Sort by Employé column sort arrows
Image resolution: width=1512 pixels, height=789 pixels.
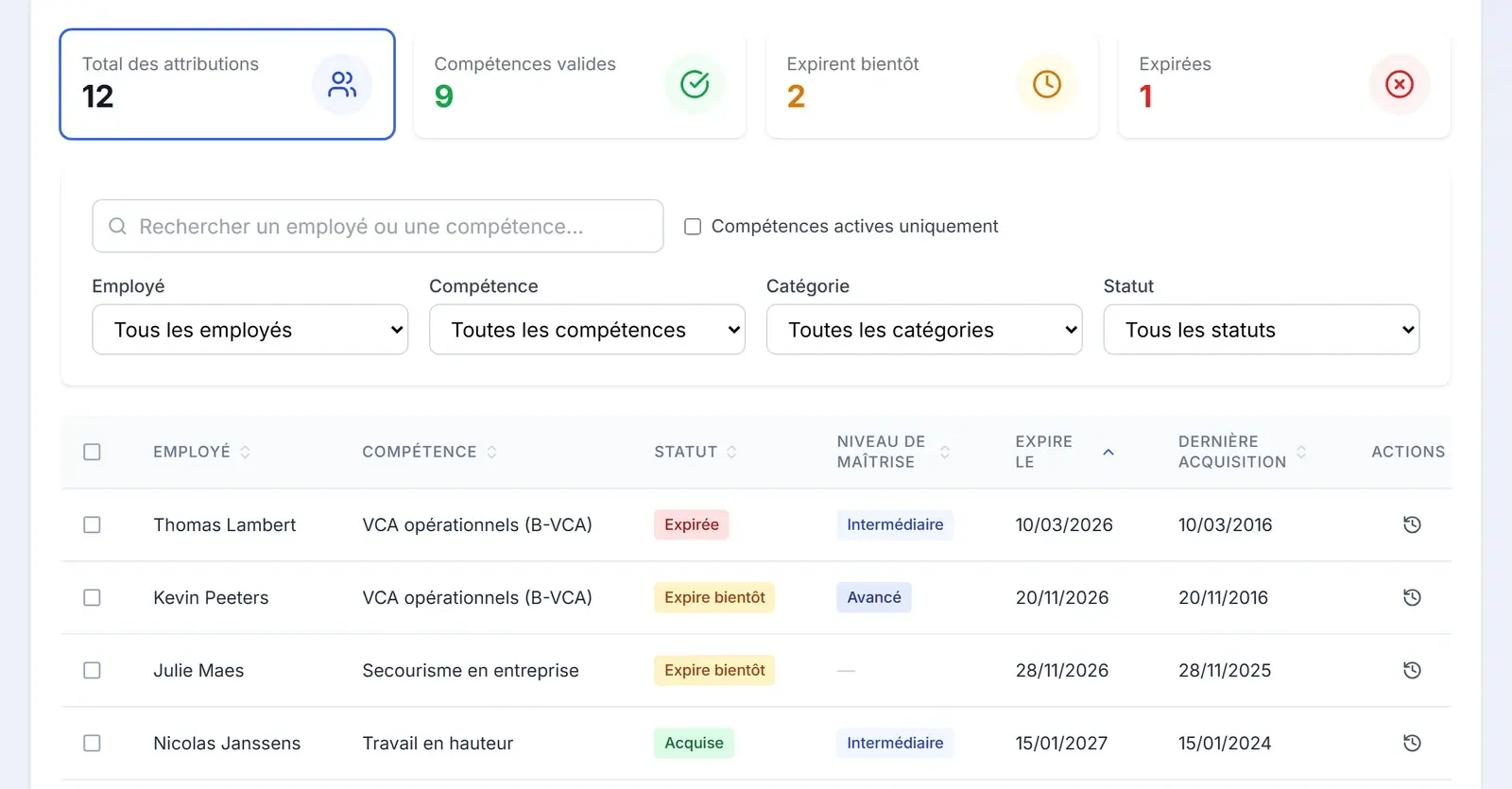pyautogui.click(x=245, y=452)
